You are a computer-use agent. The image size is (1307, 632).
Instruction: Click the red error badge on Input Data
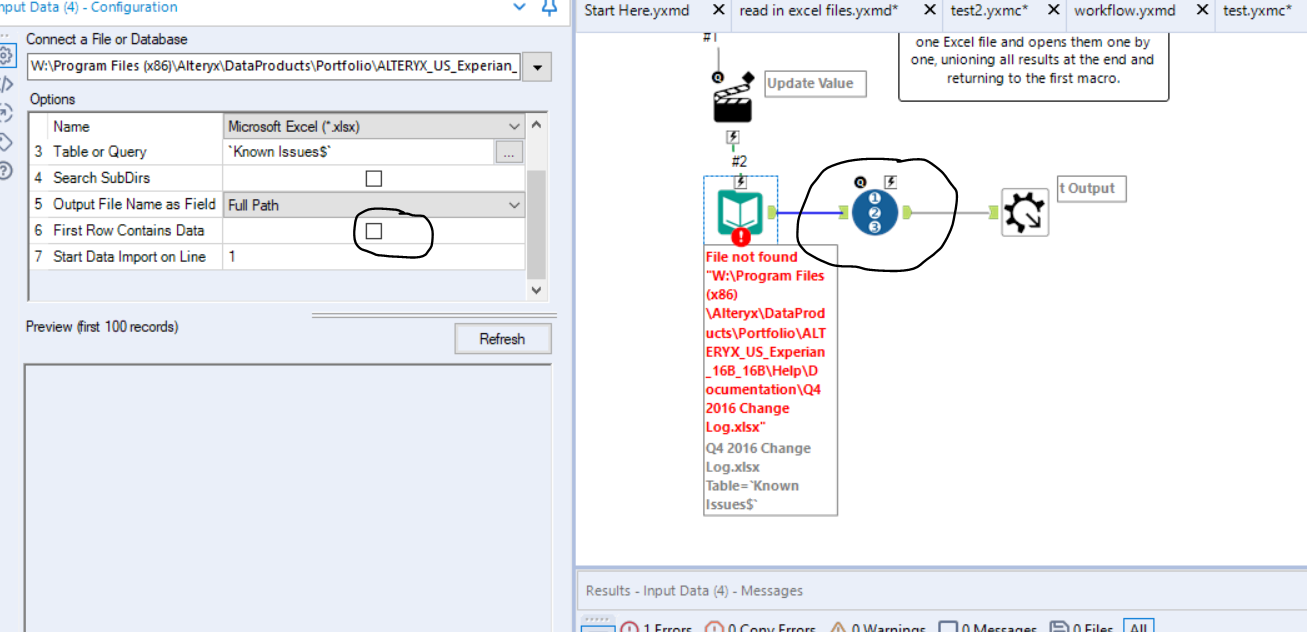coord(740,237)
